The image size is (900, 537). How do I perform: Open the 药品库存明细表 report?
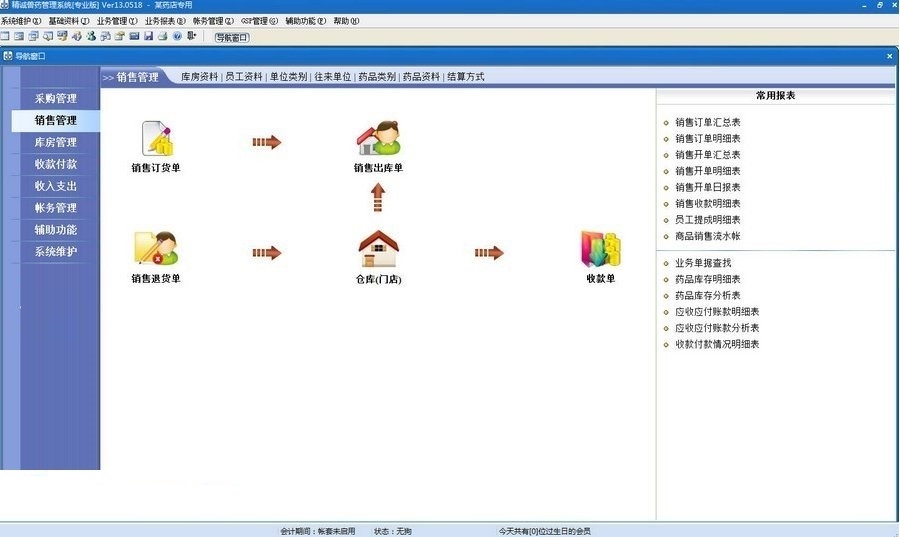pos(708,279)
